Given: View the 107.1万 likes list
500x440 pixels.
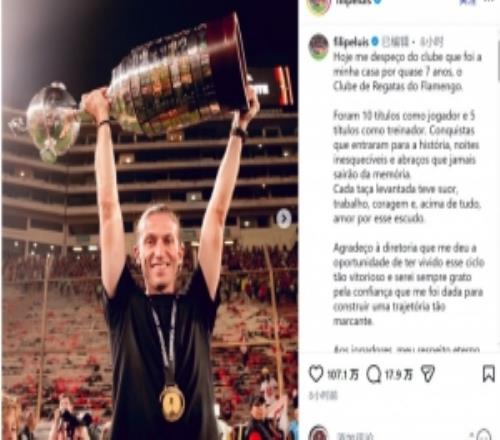Looking at the screenshot, I should click(x=343, y=375).
